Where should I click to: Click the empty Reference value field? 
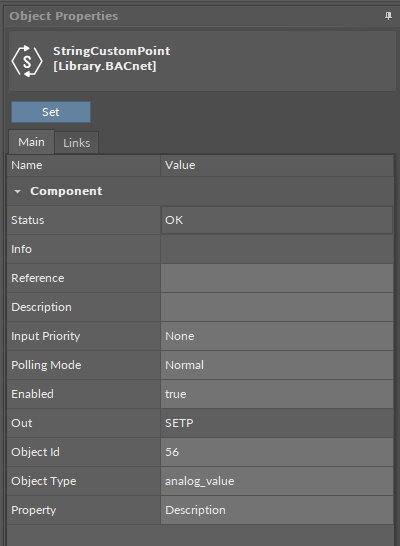277,278
